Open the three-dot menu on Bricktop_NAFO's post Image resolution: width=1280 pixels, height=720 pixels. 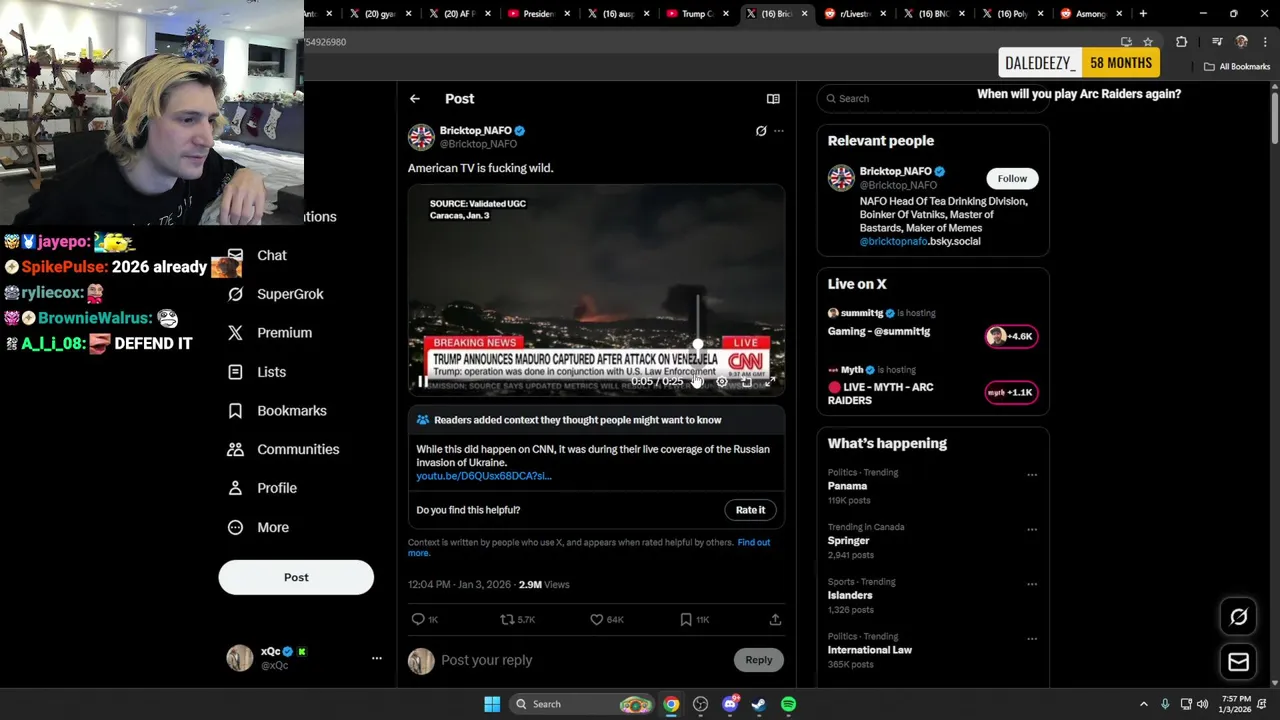[779, 131]
